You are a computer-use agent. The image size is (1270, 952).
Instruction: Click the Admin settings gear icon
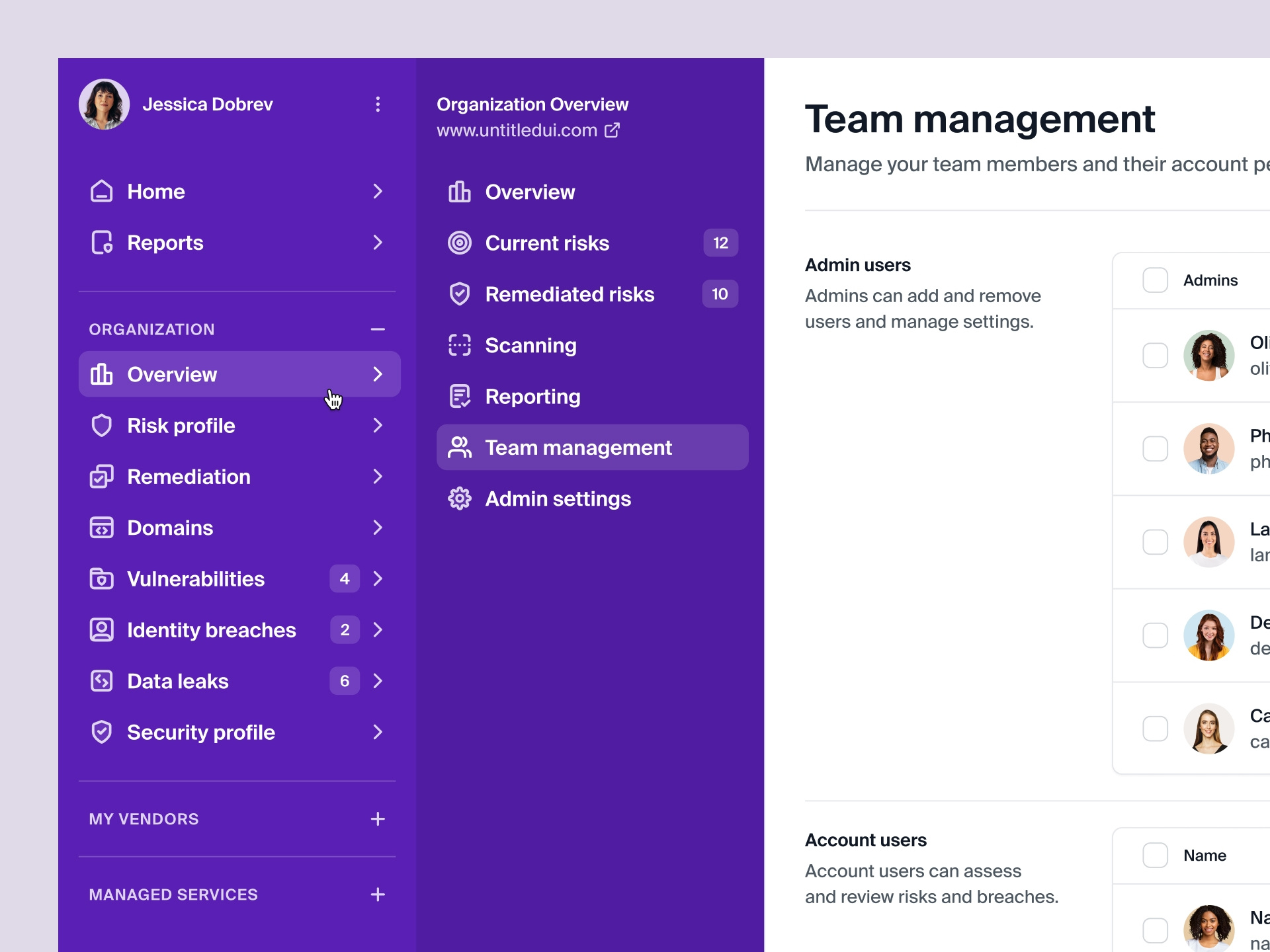(460, 498)
